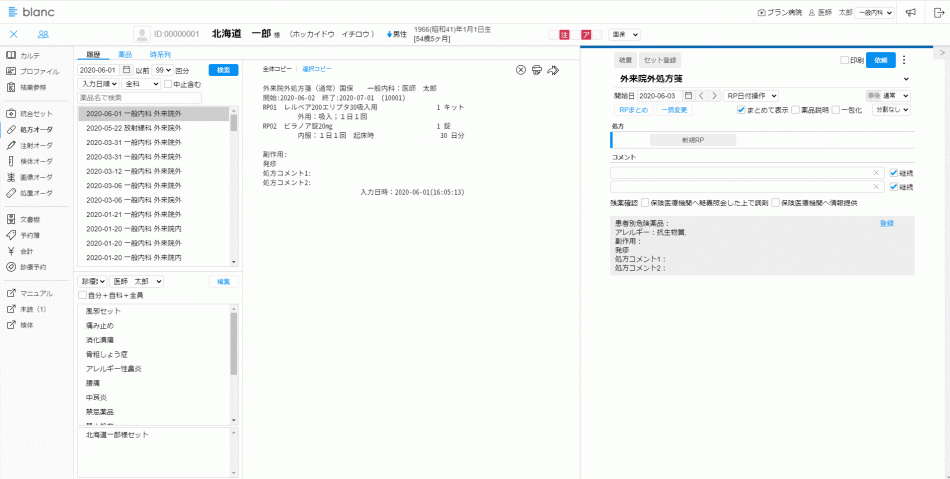
Task: Open the 医師 太郎 dropdown
Action: 136,282
